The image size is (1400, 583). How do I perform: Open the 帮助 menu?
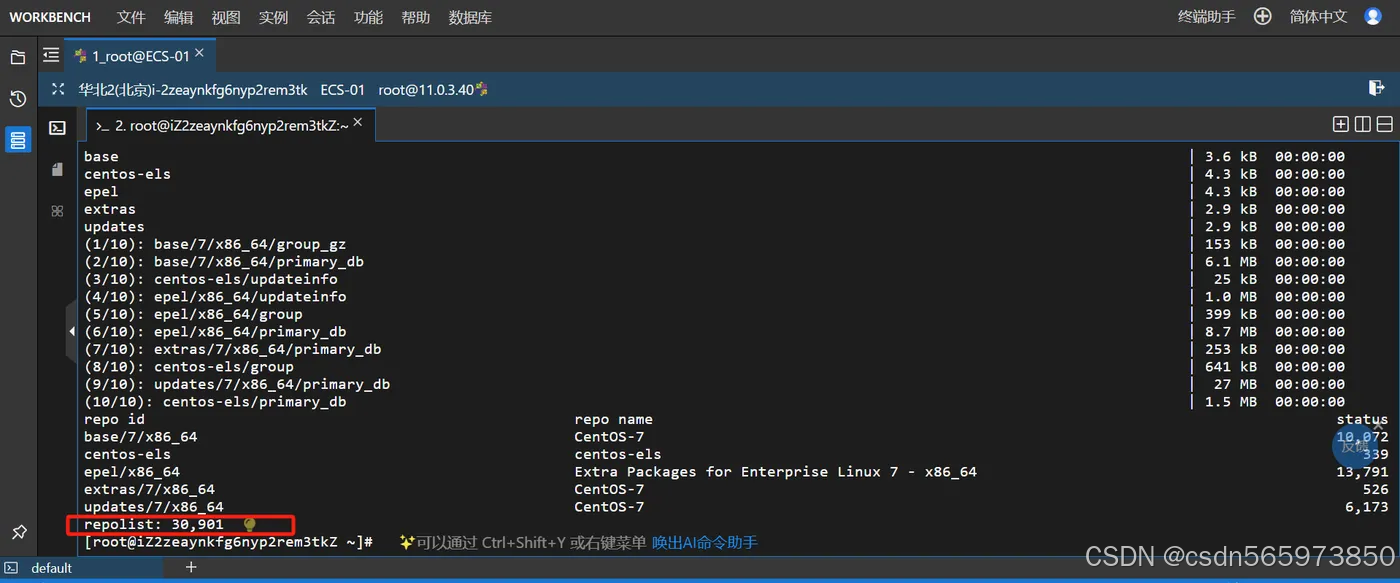coord(416,17)
